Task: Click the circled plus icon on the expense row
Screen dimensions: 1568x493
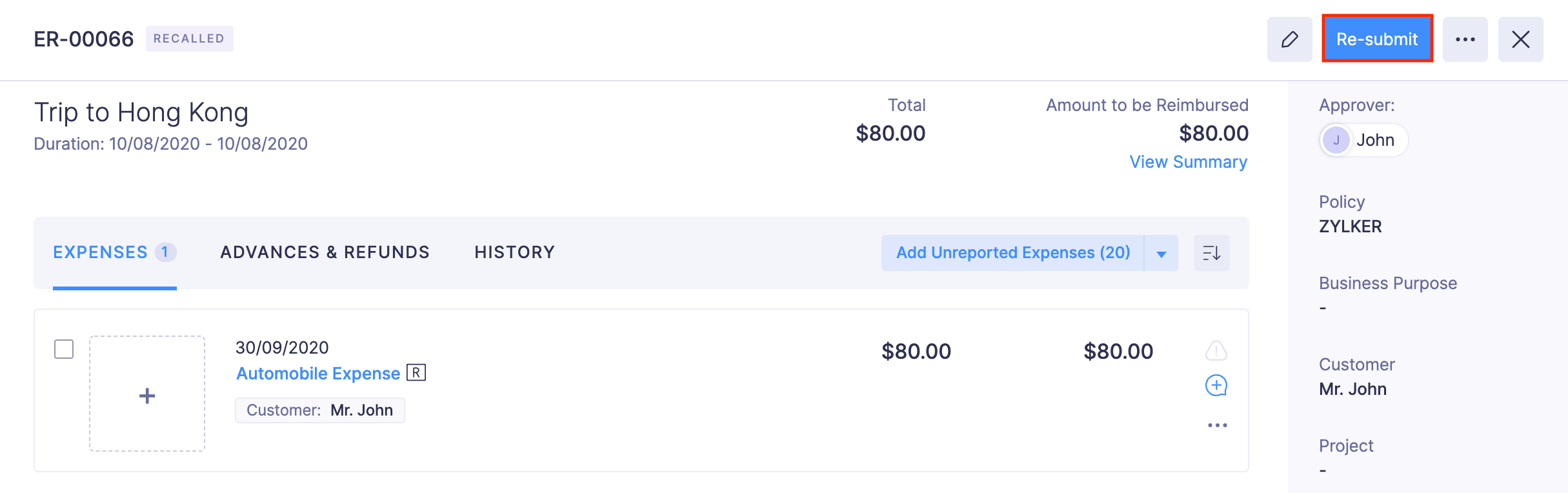Action: pyautogui.click(x=1216, y=386)
